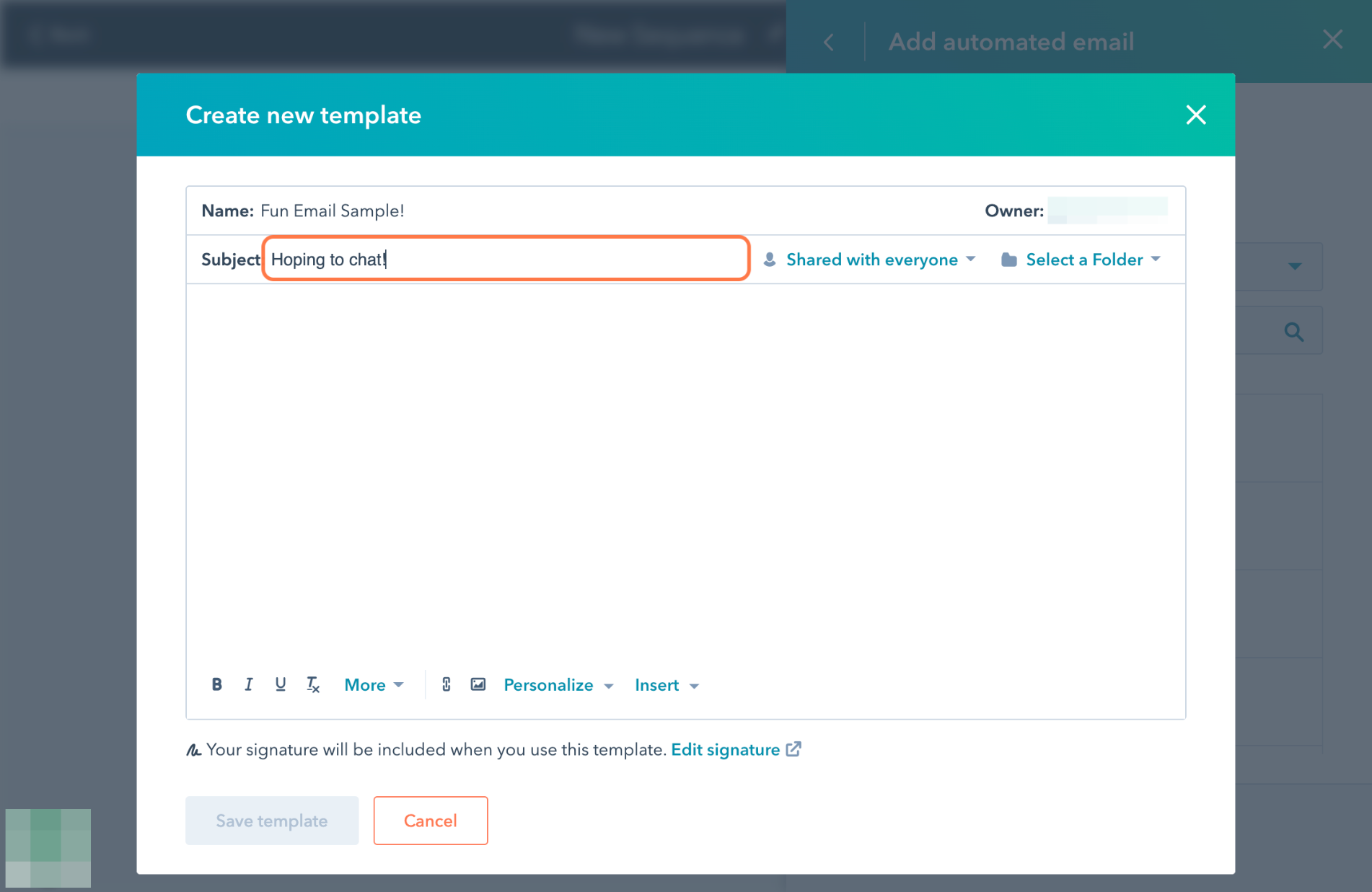Click the Save template button

pos(272,821)
